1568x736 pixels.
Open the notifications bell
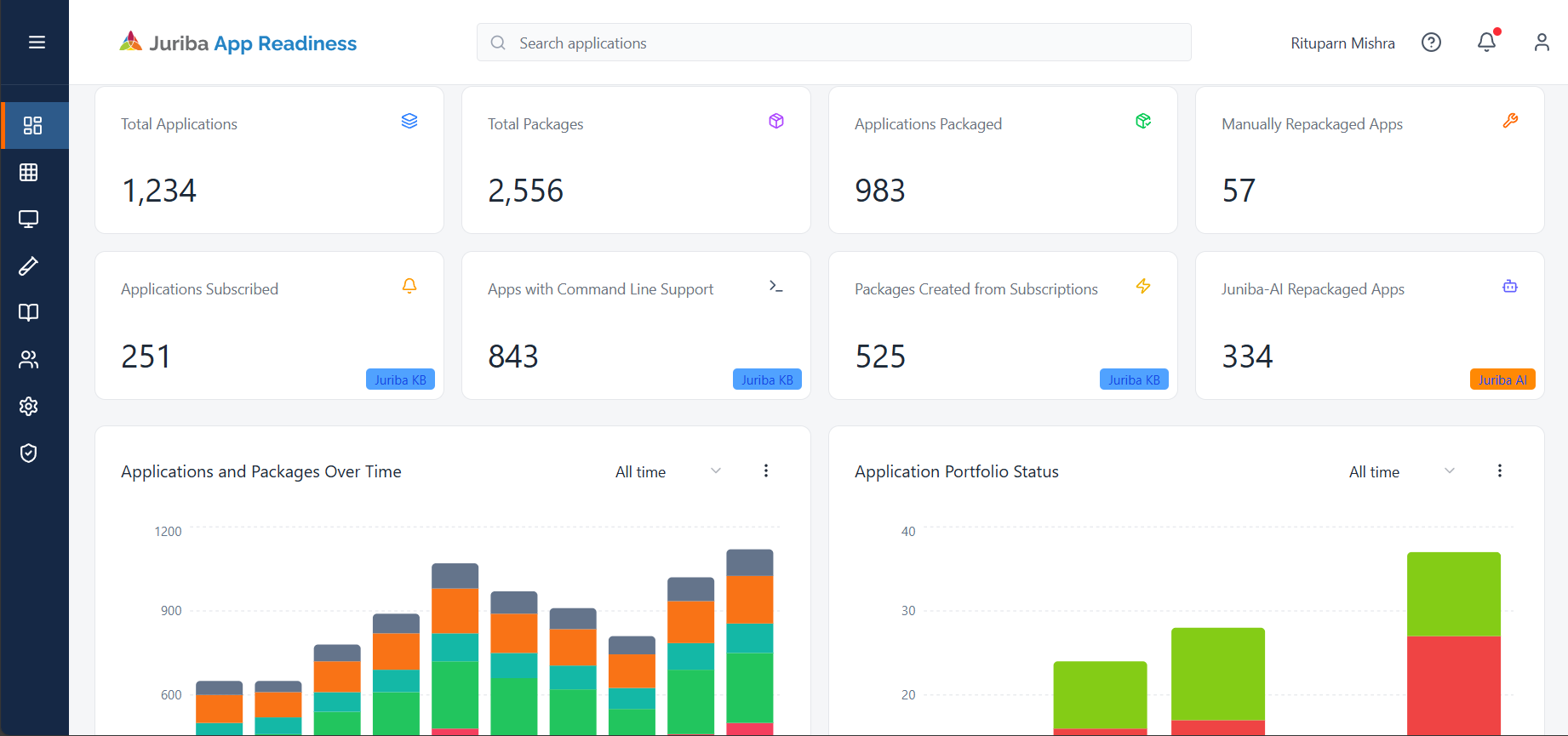pyautogui.click(x=1487, y=42)
